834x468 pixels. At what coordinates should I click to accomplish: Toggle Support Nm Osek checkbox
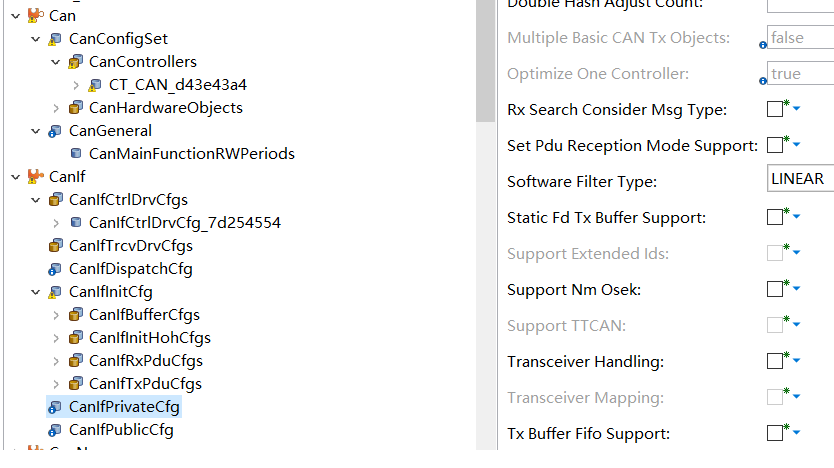click(x=775, y=289)
